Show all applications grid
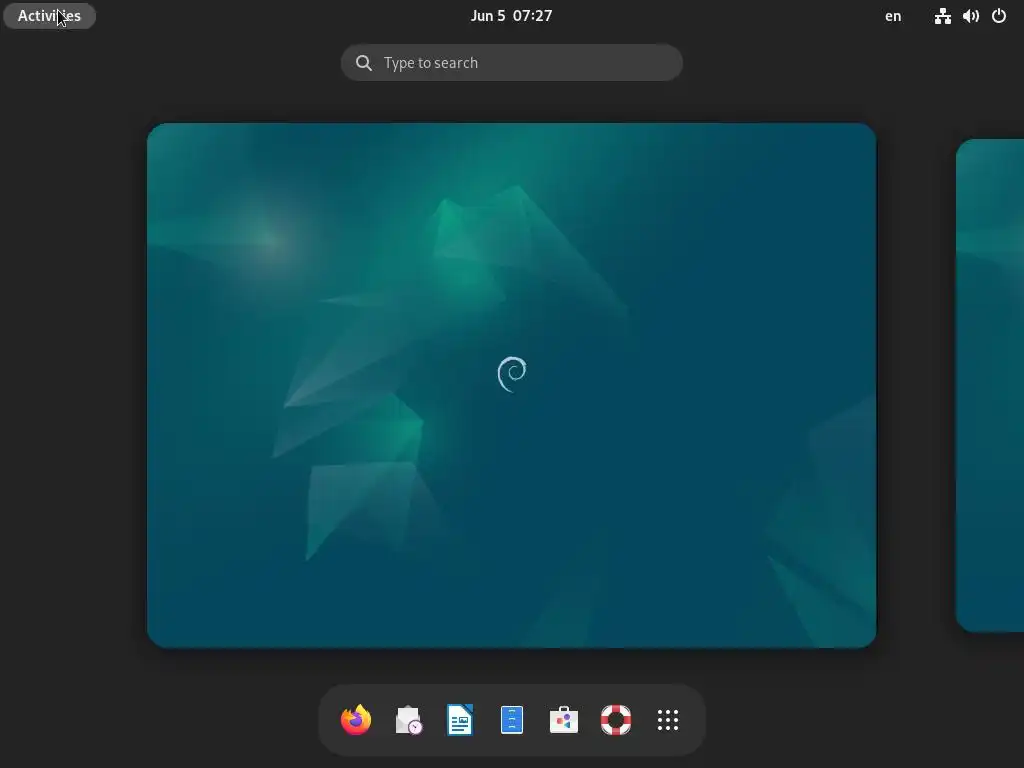 [667, 720]
